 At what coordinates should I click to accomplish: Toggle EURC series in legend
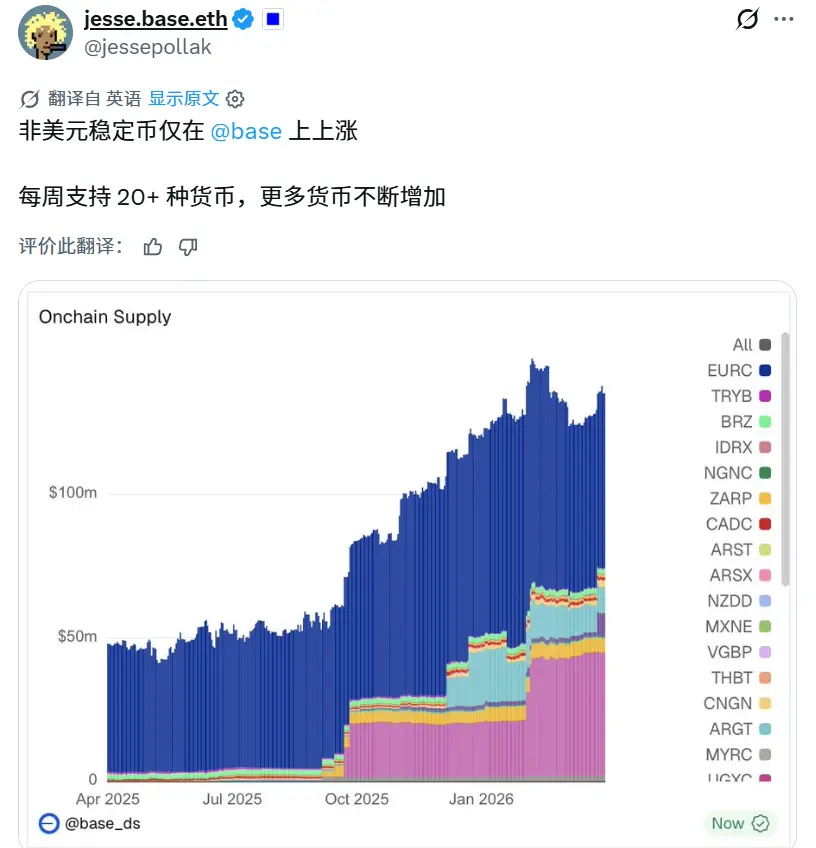tap(739, 370)
